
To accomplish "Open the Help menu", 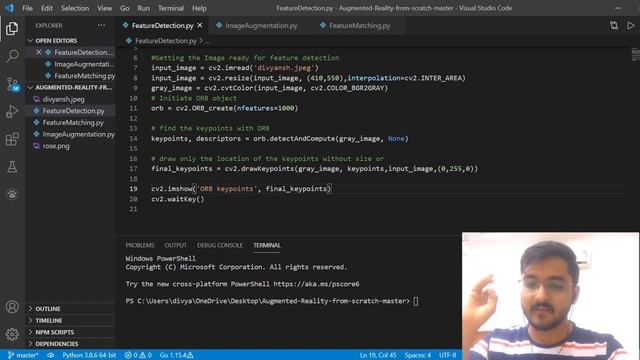I will (199, 8).
